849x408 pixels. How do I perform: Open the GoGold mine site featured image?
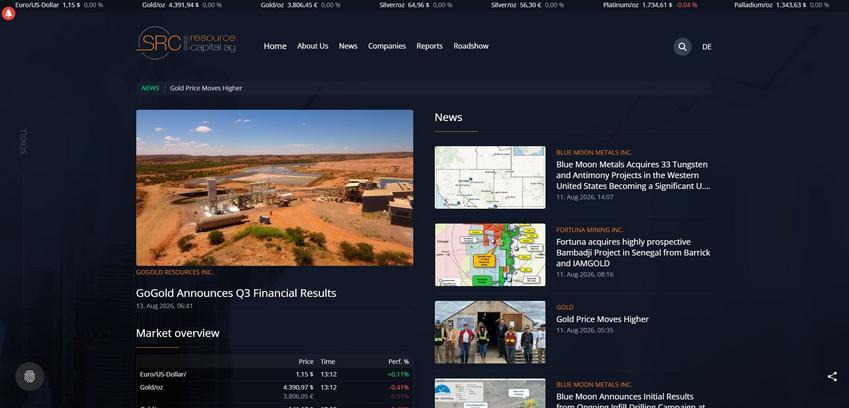tap(275, 188)
